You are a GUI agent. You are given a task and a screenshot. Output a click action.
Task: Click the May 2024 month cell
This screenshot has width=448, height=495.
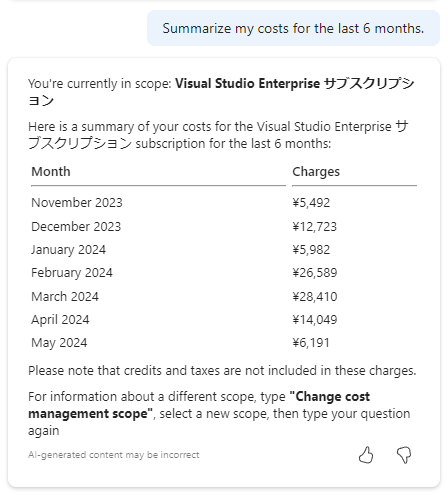pos(59,343)
